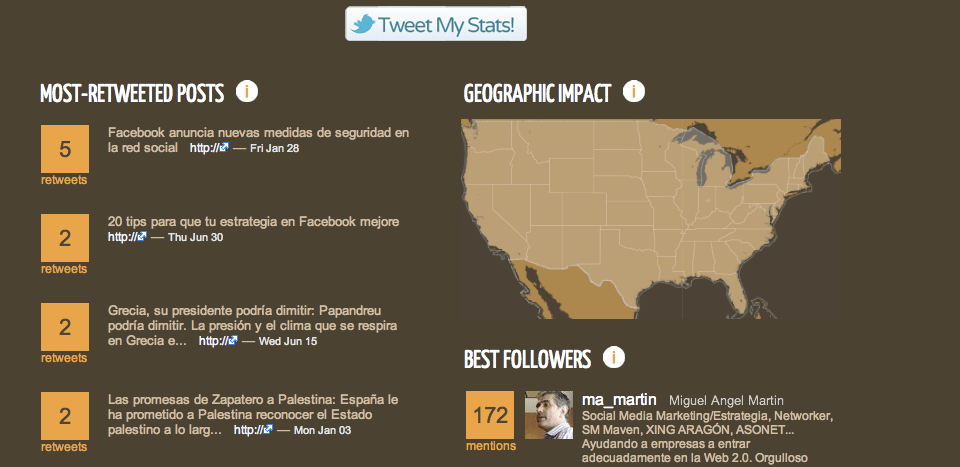
Task: Click the Grecia, su presidente podría dimitir post text
Action: click(x=252, y=325)
